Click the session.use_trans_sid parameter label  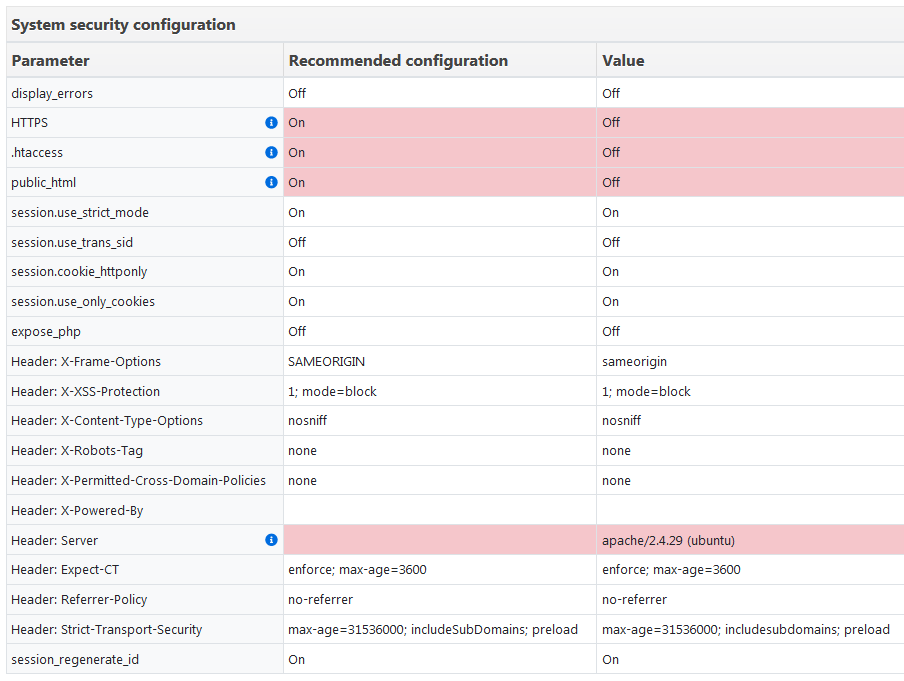coord(72,242)
